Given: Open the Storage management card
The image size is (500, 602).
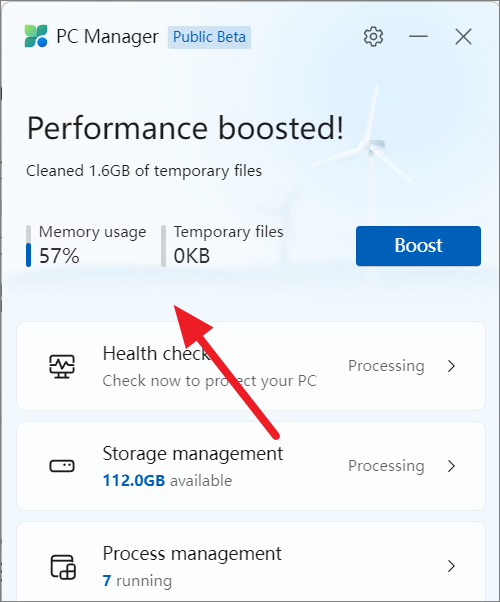Looking at the screenshot, I should click(251, 466).
